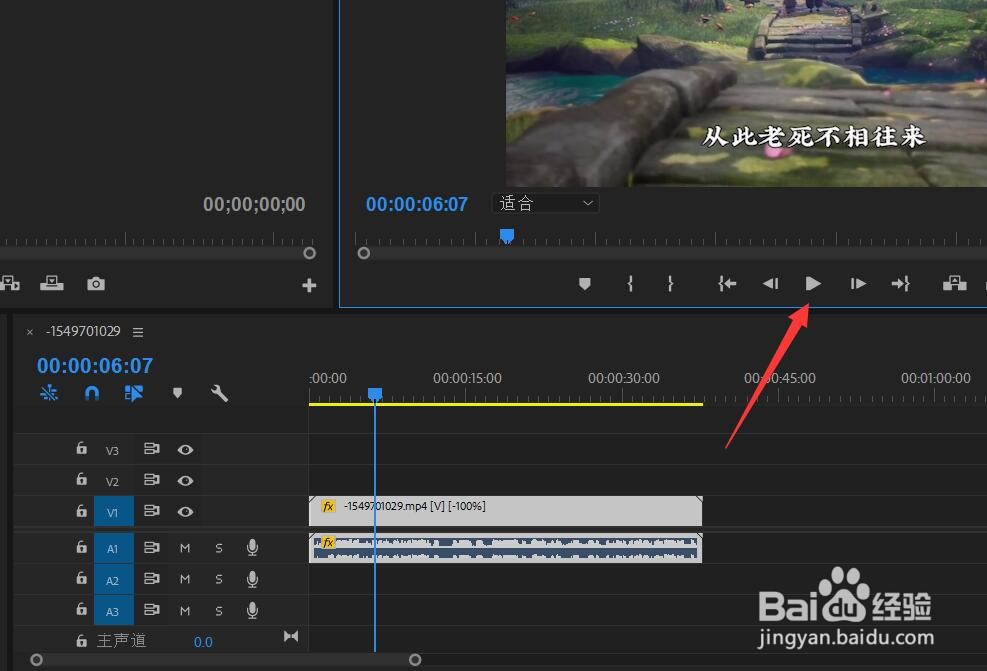
Task: Solo track A2
Action: point(219,579)
